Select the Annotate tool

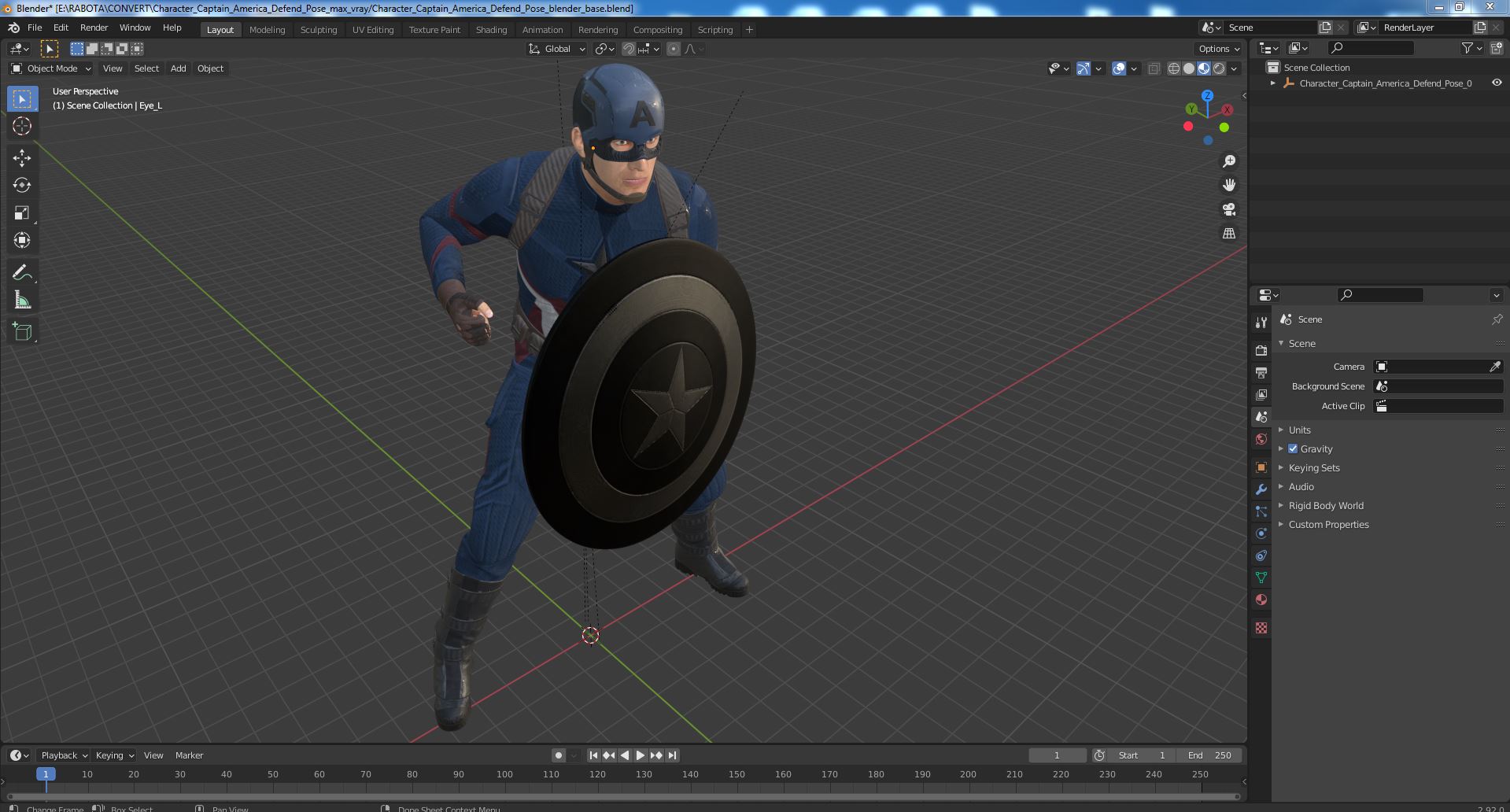pos(22,272)
